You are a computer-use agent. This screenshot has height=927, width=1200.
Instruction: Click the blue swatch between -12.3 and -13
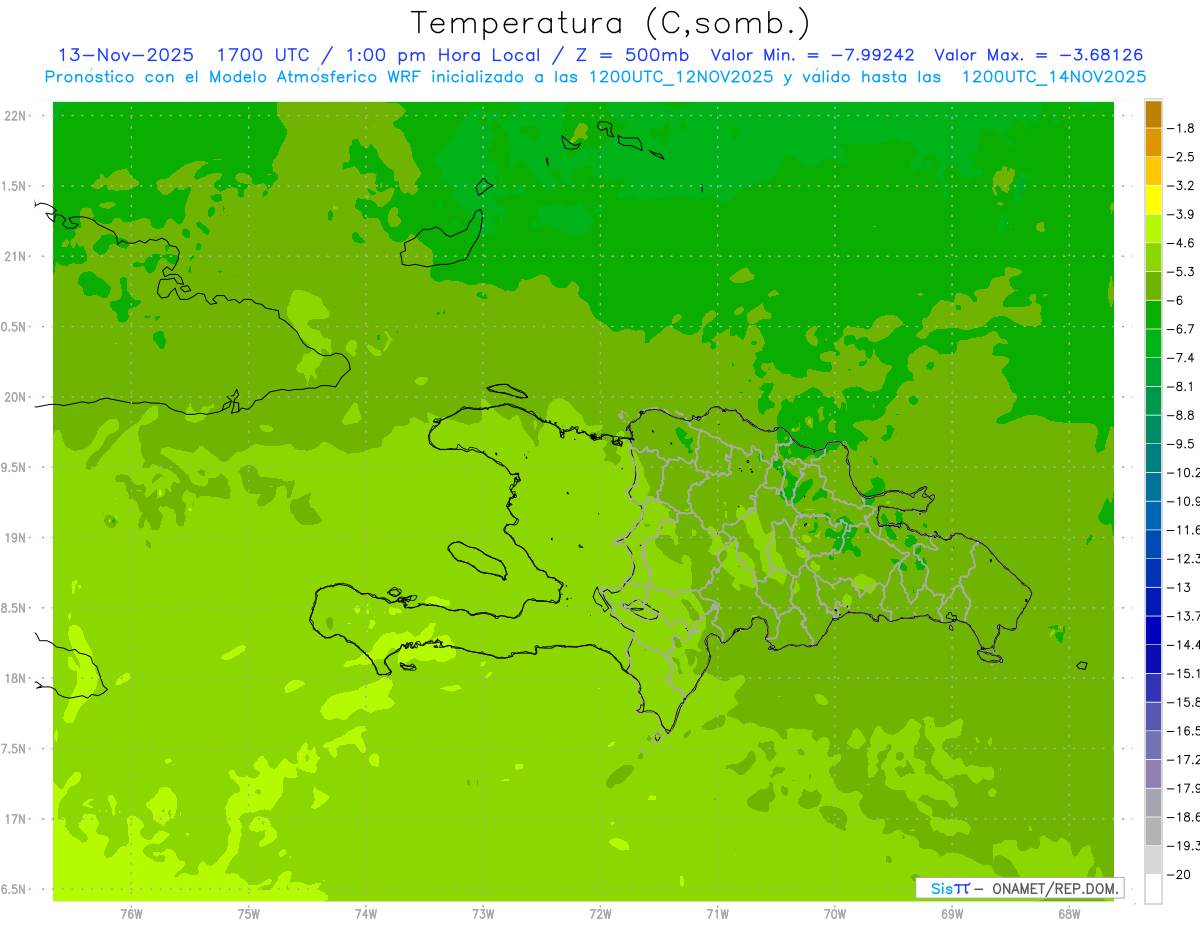click(1153, 573)
